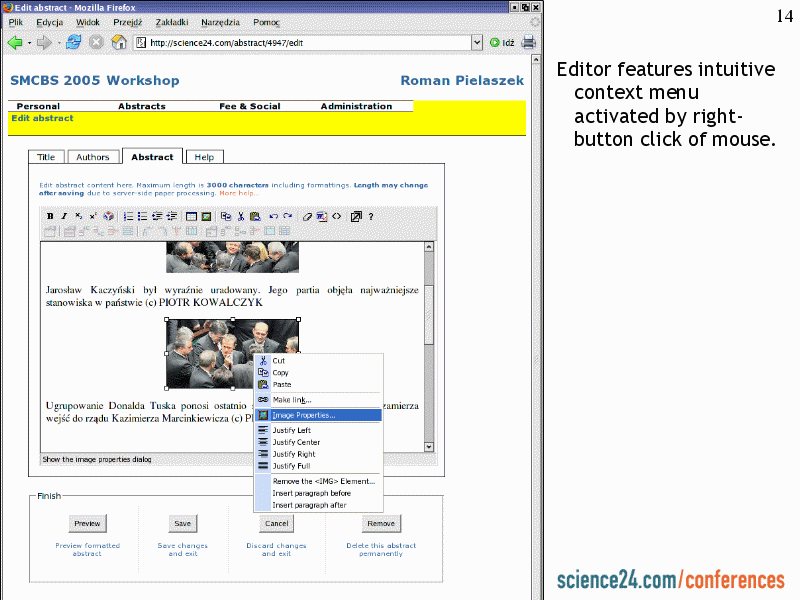Open editor help question mark icon
The height and width of the screenshot is (600, 800).
click(x=371, y=216)
